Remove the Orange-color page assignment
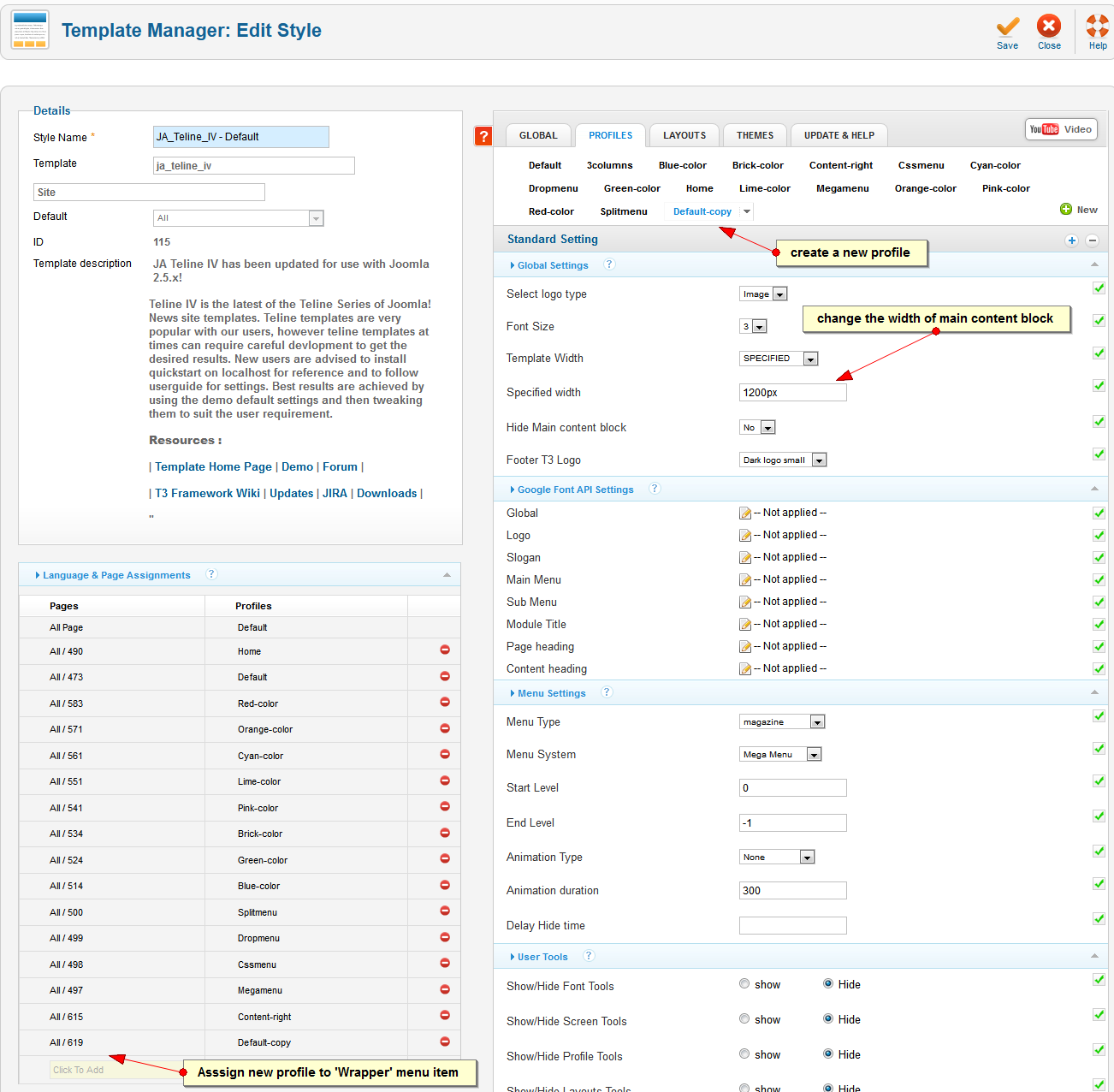This screenshot has height=1092, width=1114. [x=445, y=728]
